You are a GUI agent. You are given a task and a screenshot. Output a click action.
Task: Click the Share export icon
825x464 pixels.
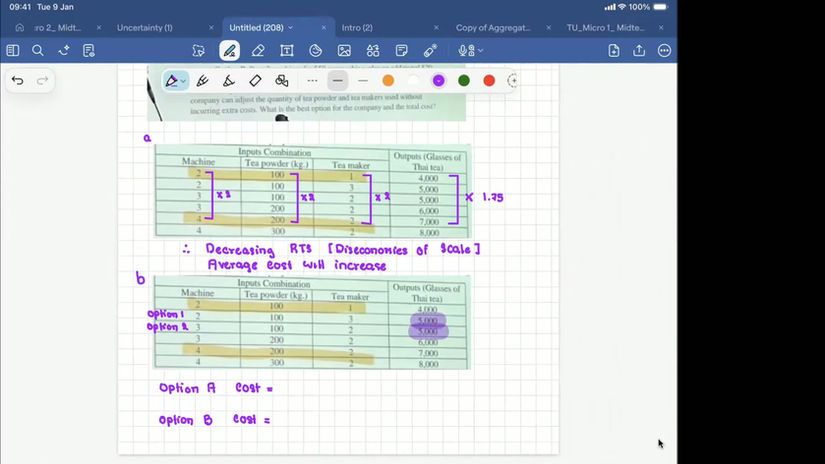(639, 51)
